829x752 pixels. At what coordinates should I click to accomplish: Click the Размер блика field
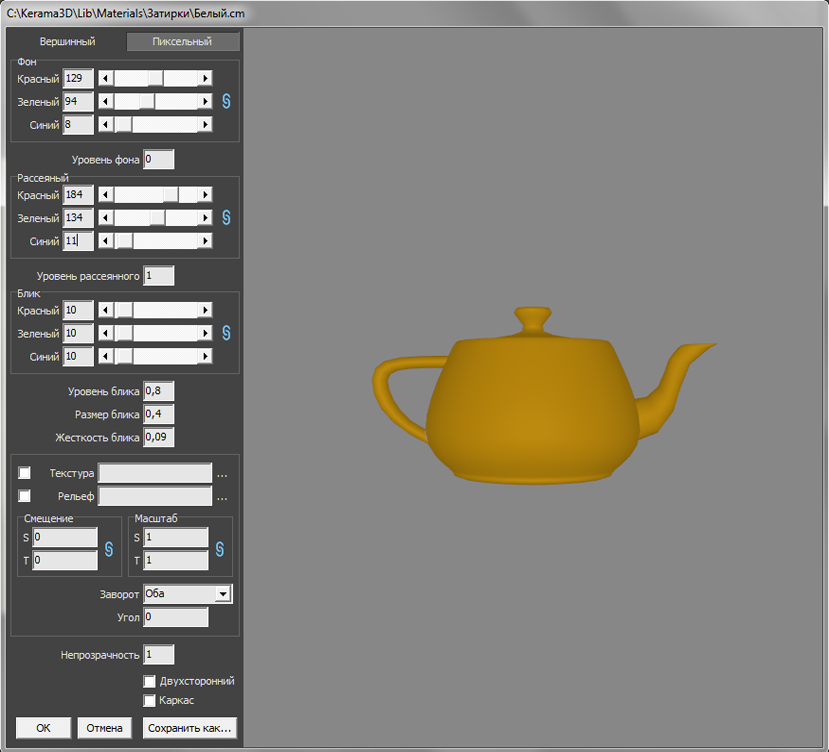point(159,414)
